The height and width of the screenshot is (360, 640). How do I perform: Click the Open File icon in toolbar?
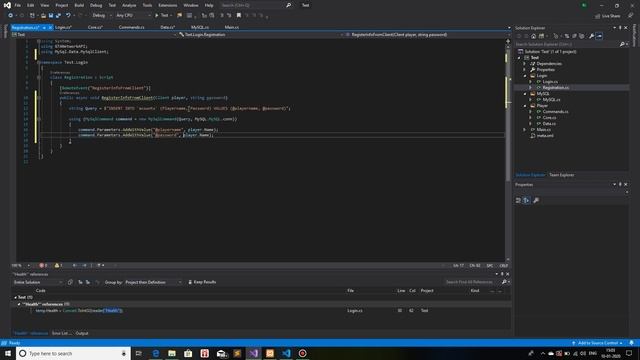tap(43, 16)
